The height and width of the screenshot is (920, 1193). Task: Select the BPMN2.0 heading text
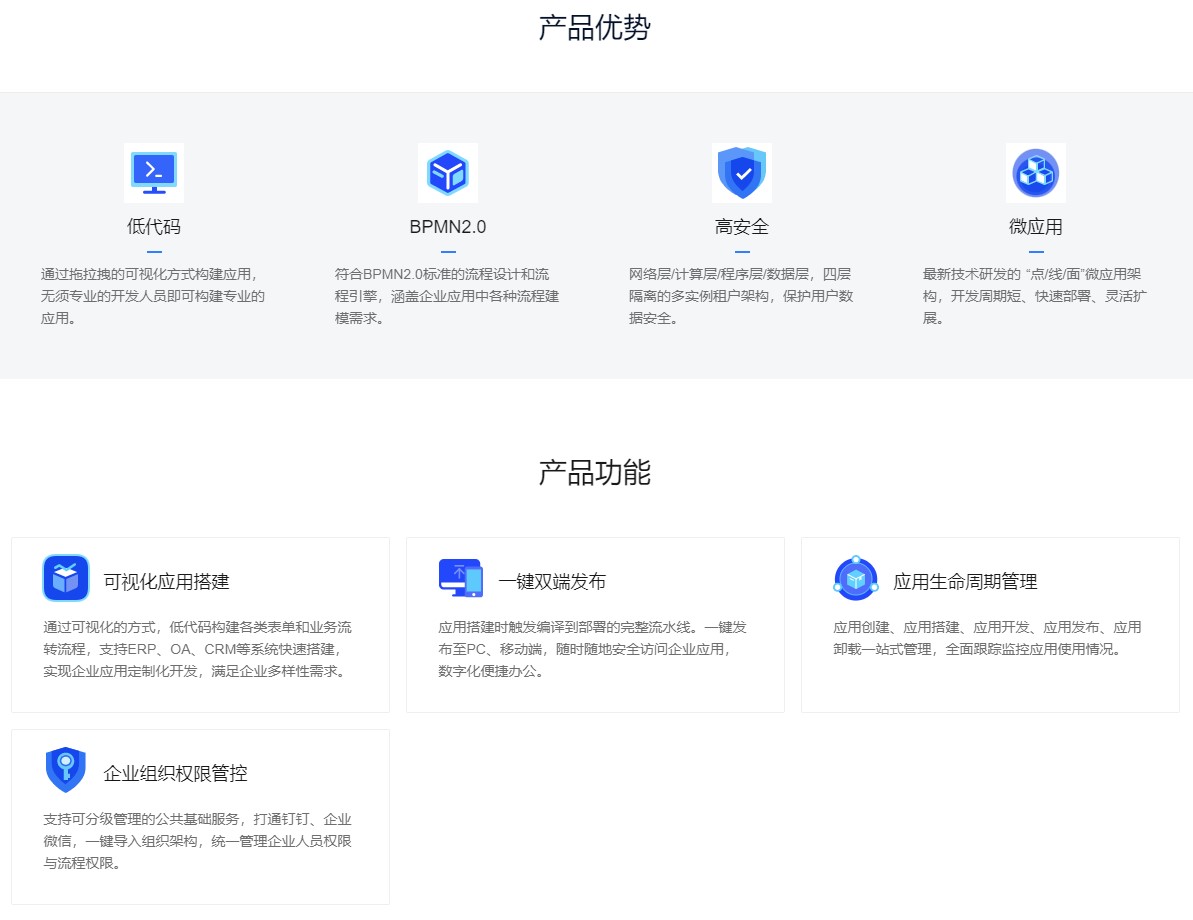pyautogui.click(x=447, y=227)
